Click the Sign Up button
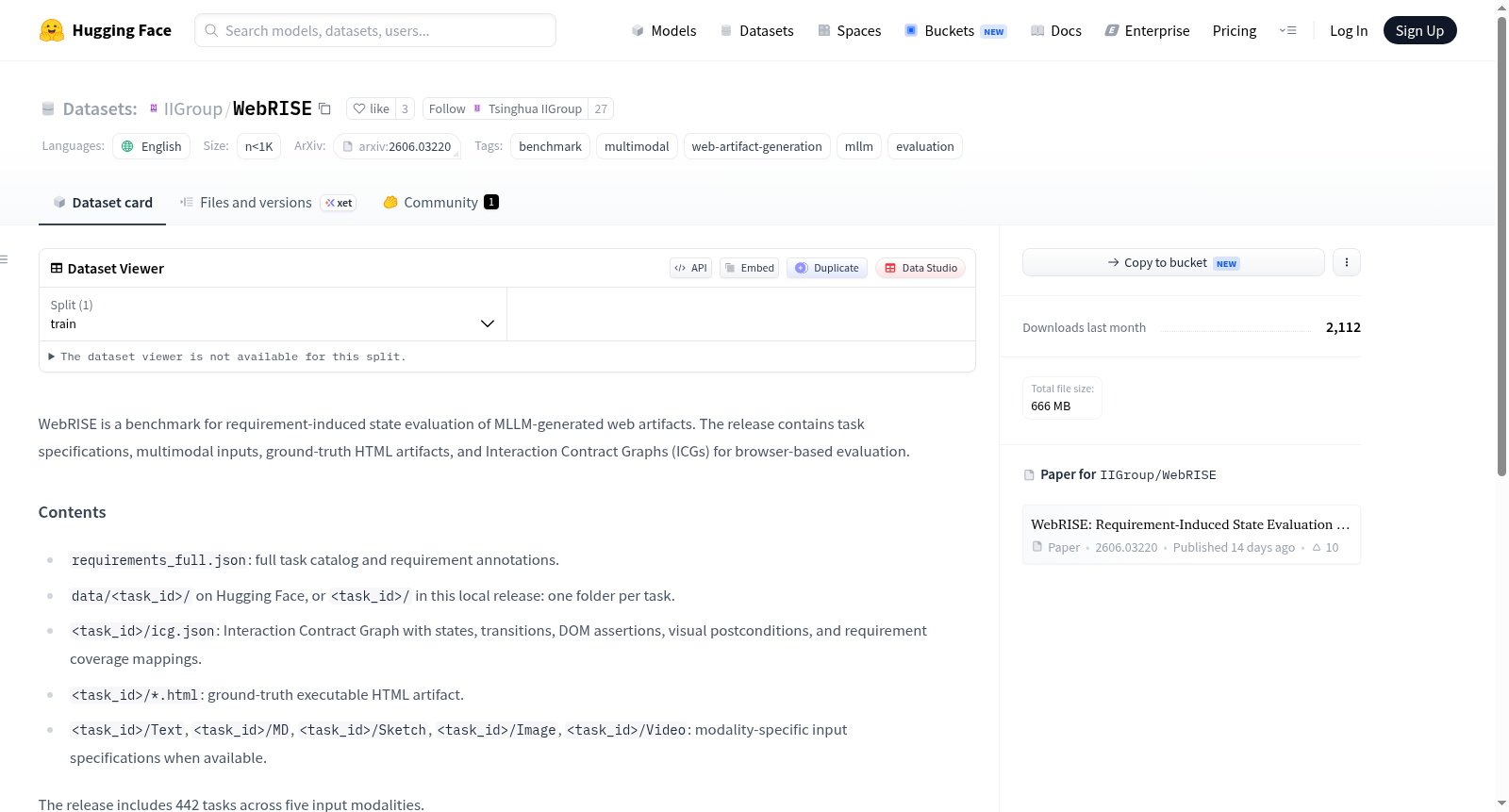1509x812 pixels. 1419,30
